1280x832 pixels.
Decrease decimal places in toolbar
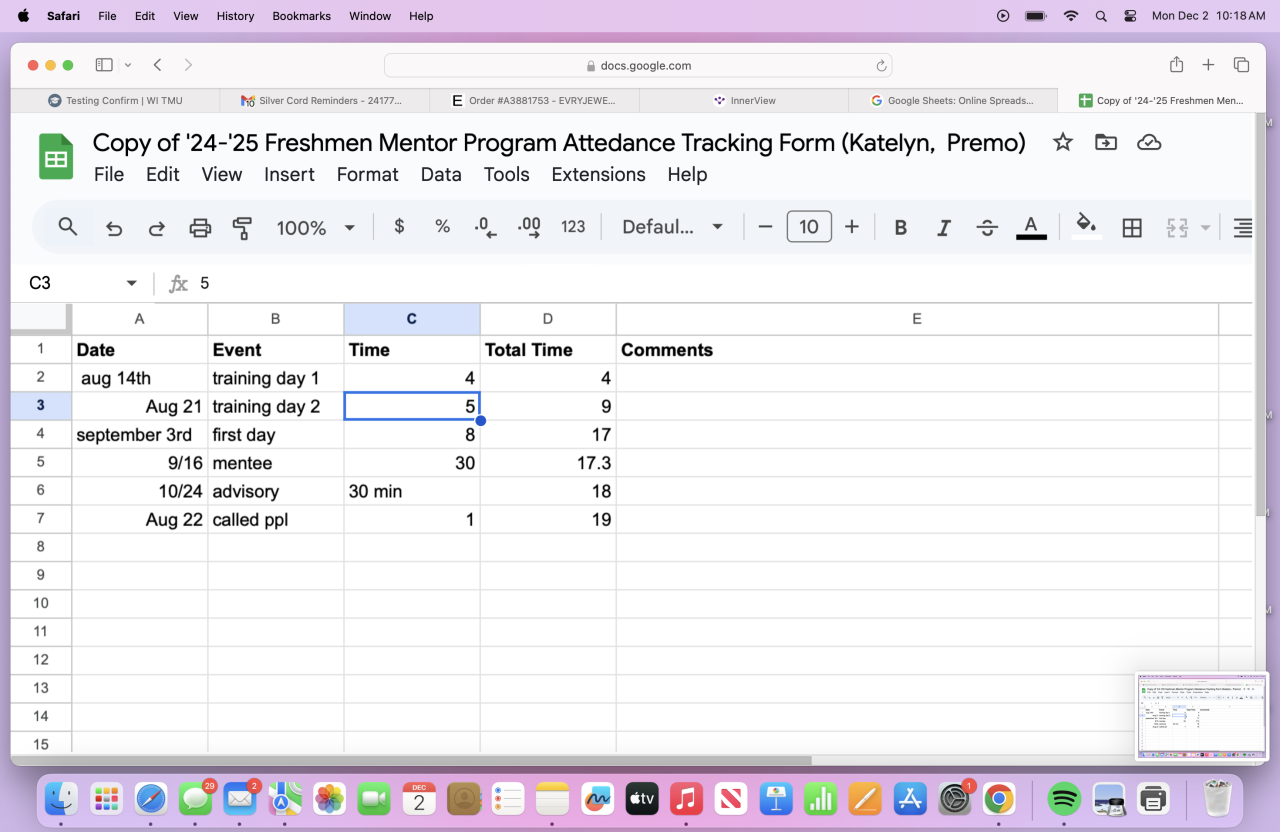(x=486, y=228)
